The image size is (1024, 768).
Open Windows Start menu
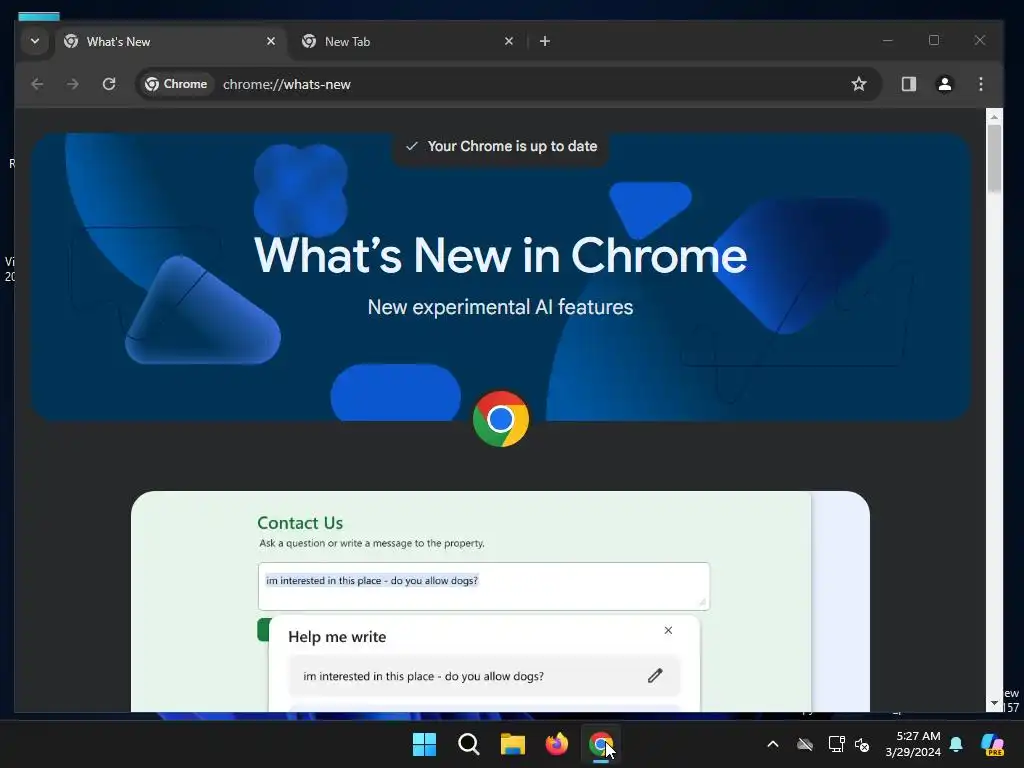click(424, 744)
